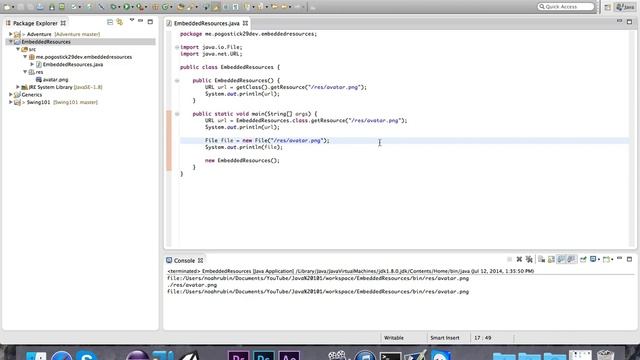Collapse the me.pogostick29dev.embeddedresources package
This screenshot has height=360, width=640.
(25, 57)
